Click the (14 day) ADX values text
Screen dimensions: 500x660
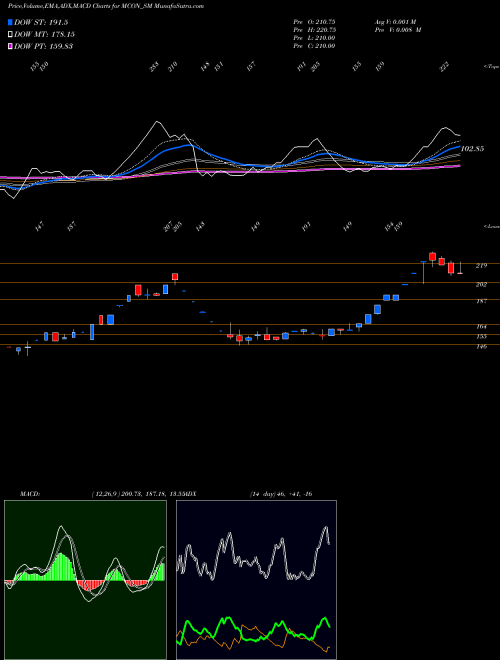[x=280, y=494]
